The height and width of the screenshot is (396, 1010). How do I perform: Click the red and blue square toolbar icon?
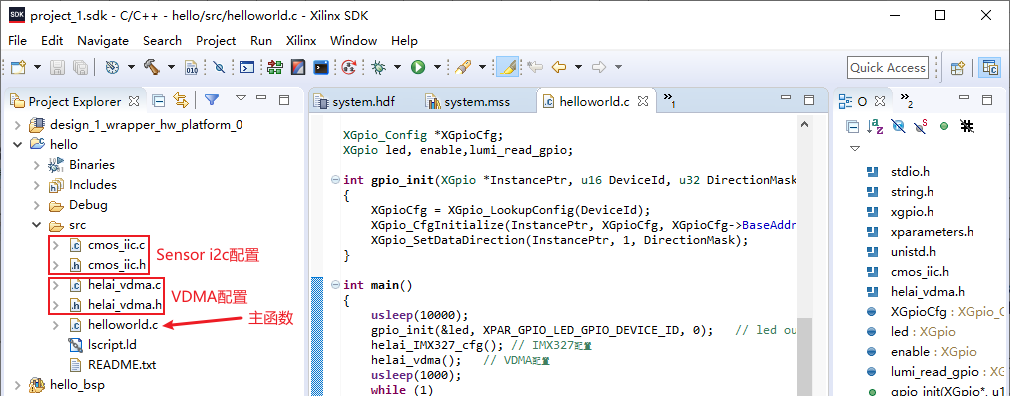(298, 67)
